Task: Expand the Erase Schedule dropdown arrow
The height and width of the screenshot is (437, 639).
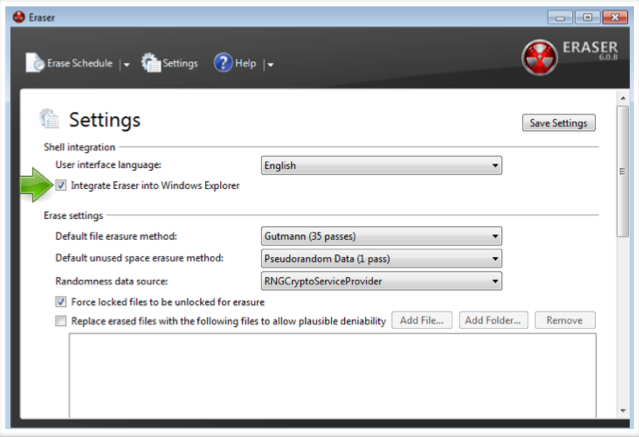Action: (126, 64)
